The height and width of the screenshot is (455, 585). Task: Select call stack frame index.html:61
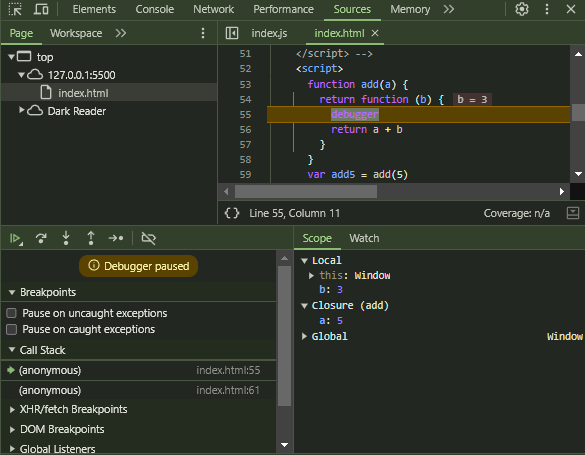pos(138,390)
